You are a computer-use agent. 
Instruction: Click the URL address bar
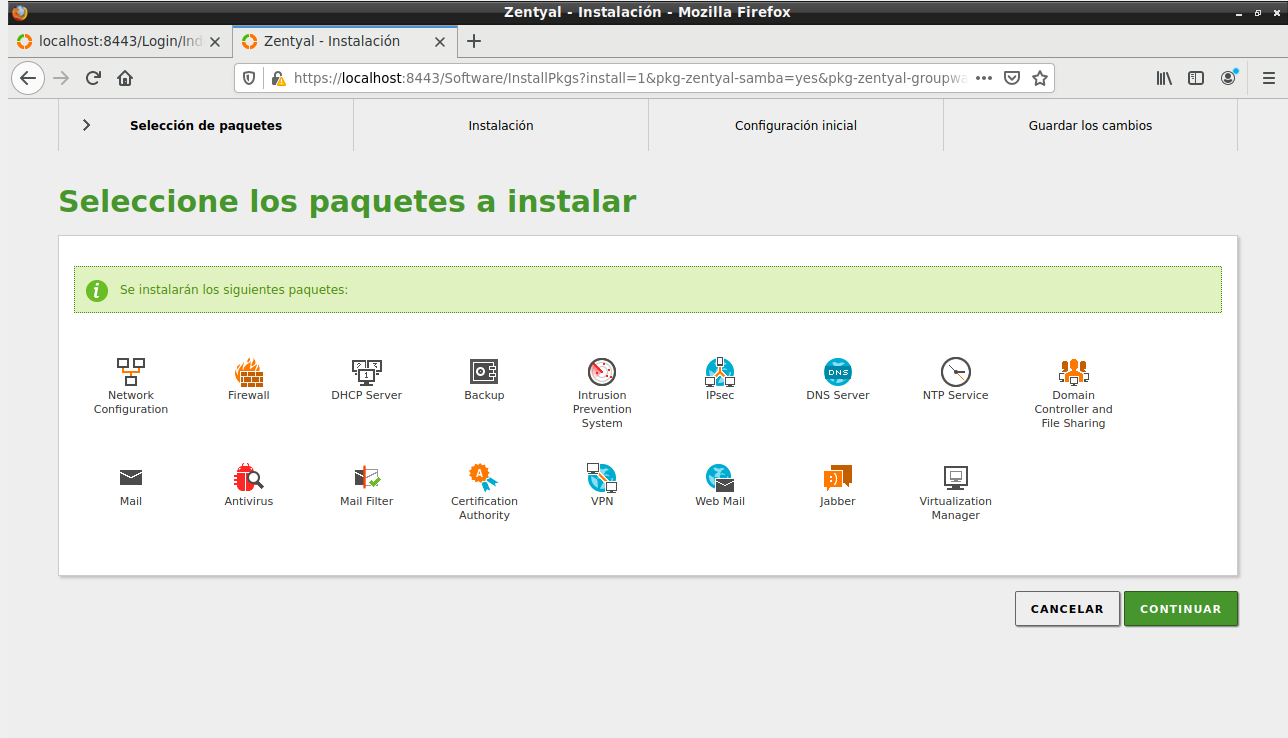630,78
